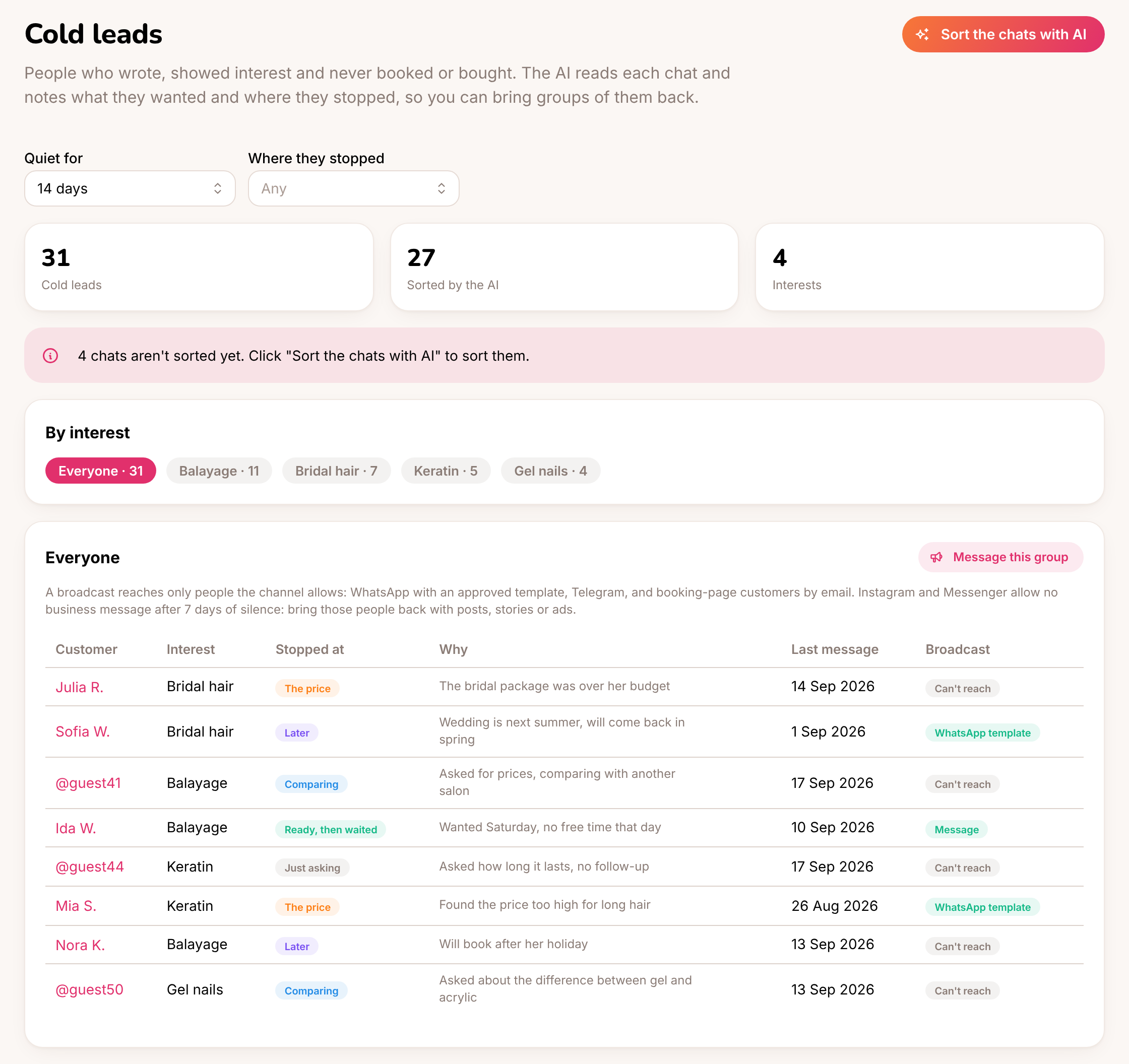1129x1064 pixels.
Task: Click the Stopped at column header
Action: tap(310, 649)
